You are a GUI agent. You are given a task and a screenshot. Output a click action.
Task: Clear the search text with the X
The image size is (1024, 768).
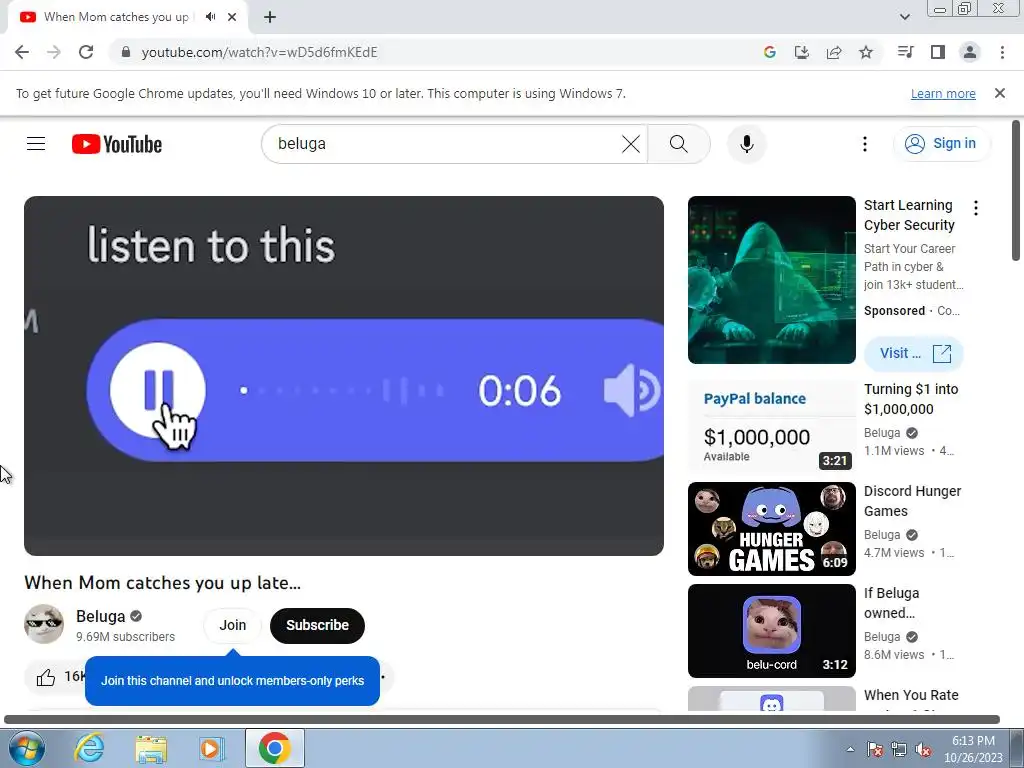[631, 144]
